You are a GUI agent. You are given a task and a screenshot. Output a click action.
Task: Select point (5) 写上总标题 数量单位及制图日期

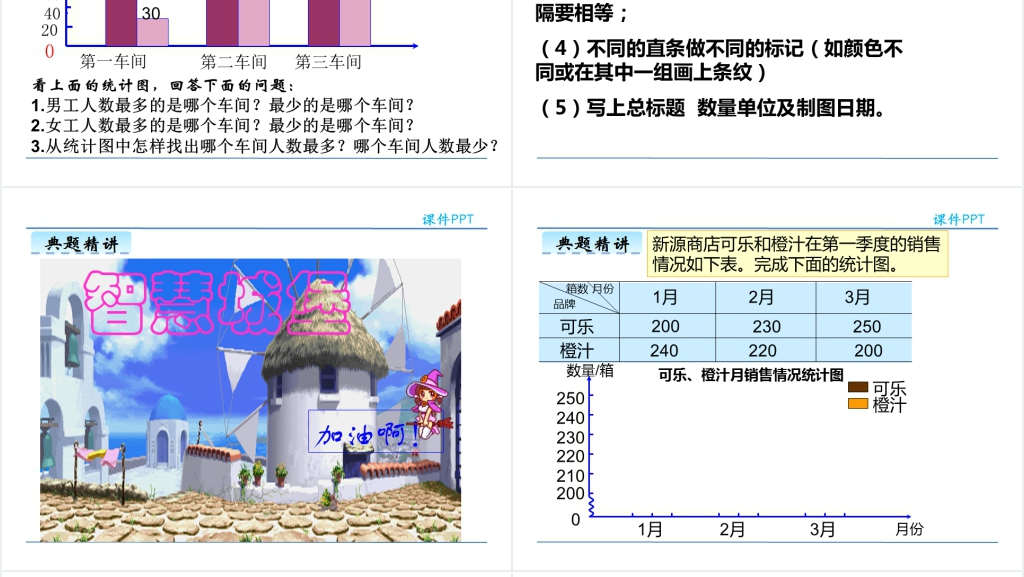(712, 108)
